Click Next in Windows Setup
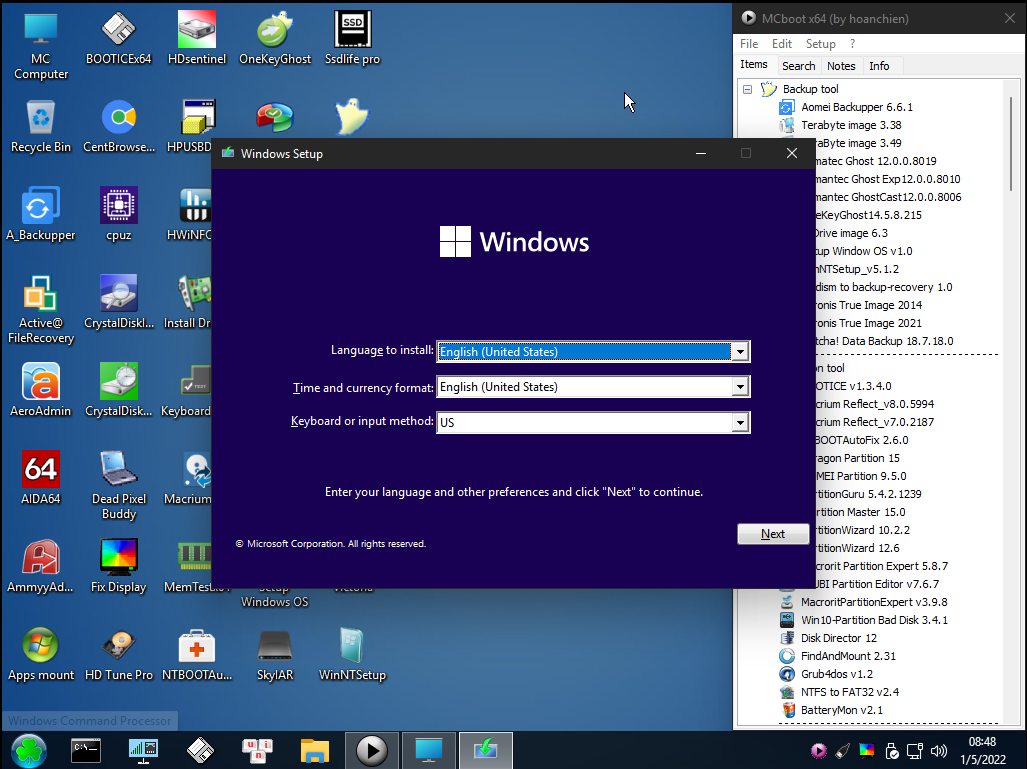Viewport: 1027px width, 769px height. (772, 533)
